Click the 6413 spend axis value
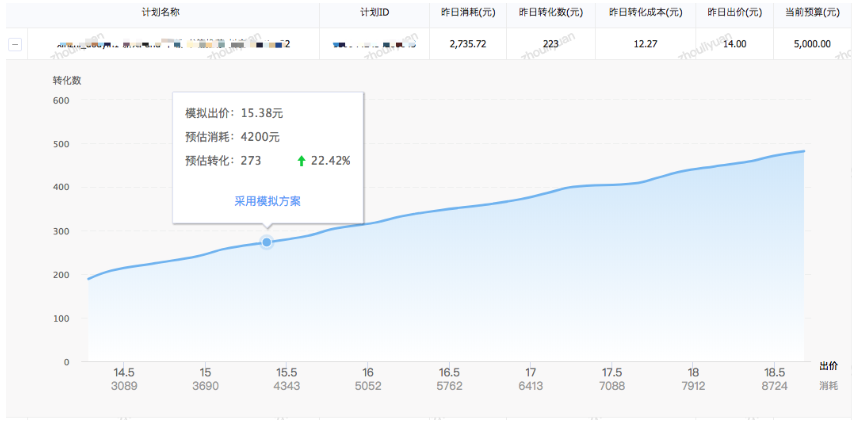The image size is (866, 433). 531,386
